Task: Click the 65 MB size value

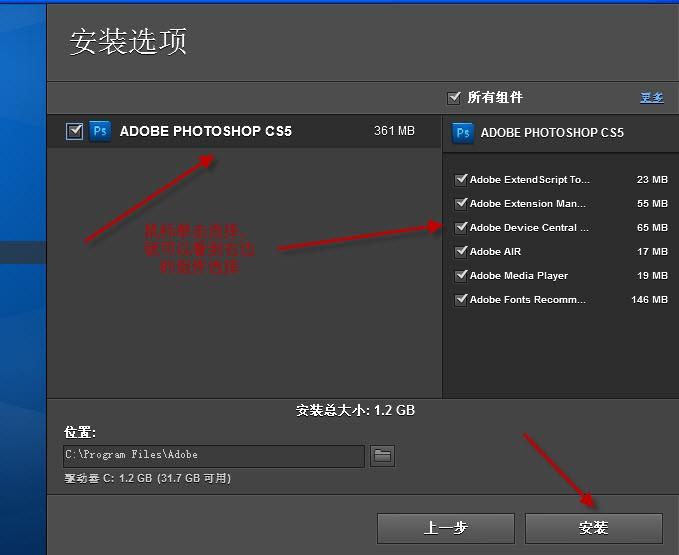Action: point(652,228)
